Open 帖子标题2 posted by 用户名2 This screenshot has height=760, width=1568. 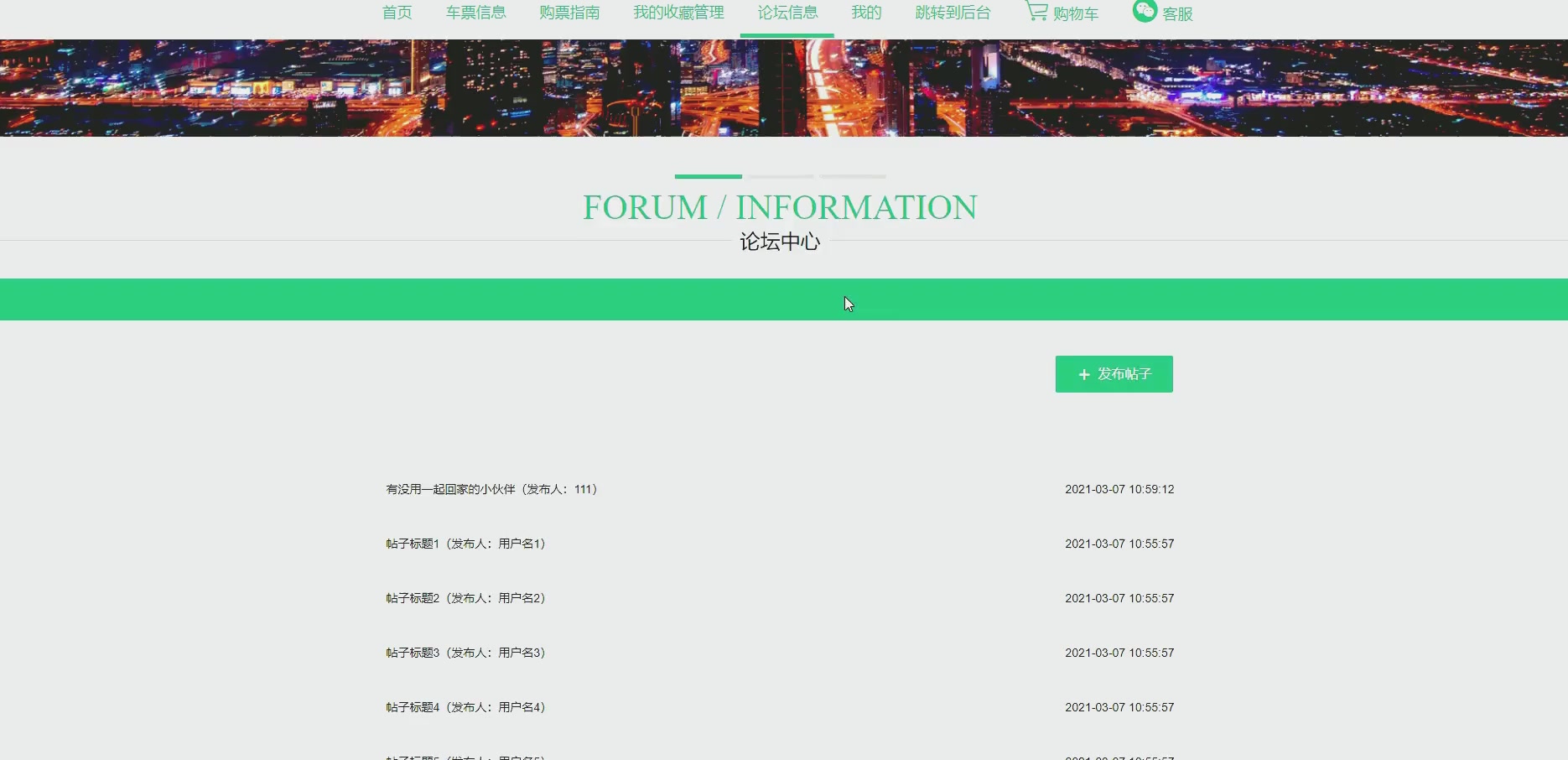tap(465, 598)
